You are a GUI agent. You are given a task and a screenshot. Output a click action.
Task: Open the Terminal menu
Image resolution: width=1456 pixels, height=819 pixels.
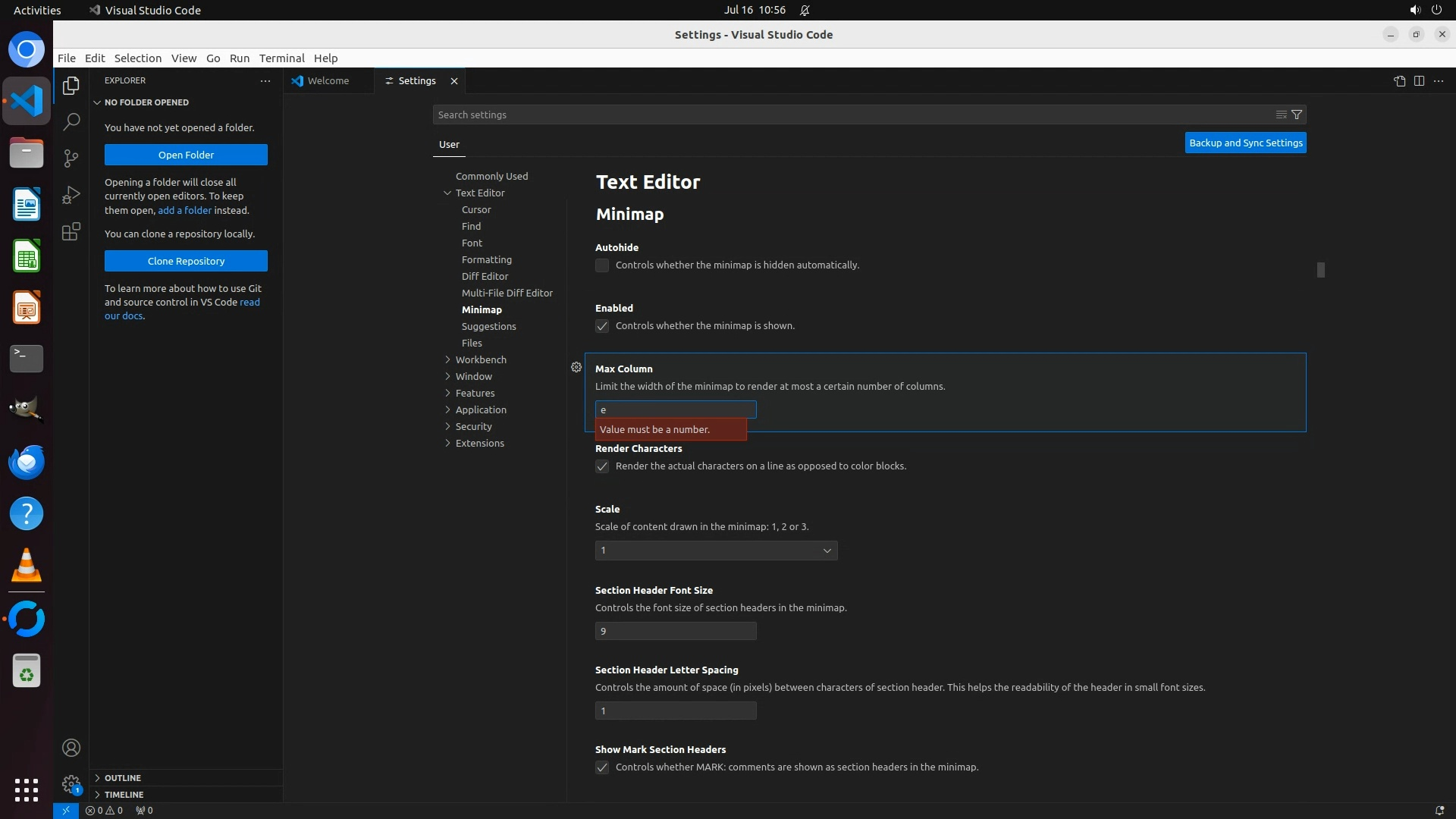pyautogui.click(x=281, y=58)
